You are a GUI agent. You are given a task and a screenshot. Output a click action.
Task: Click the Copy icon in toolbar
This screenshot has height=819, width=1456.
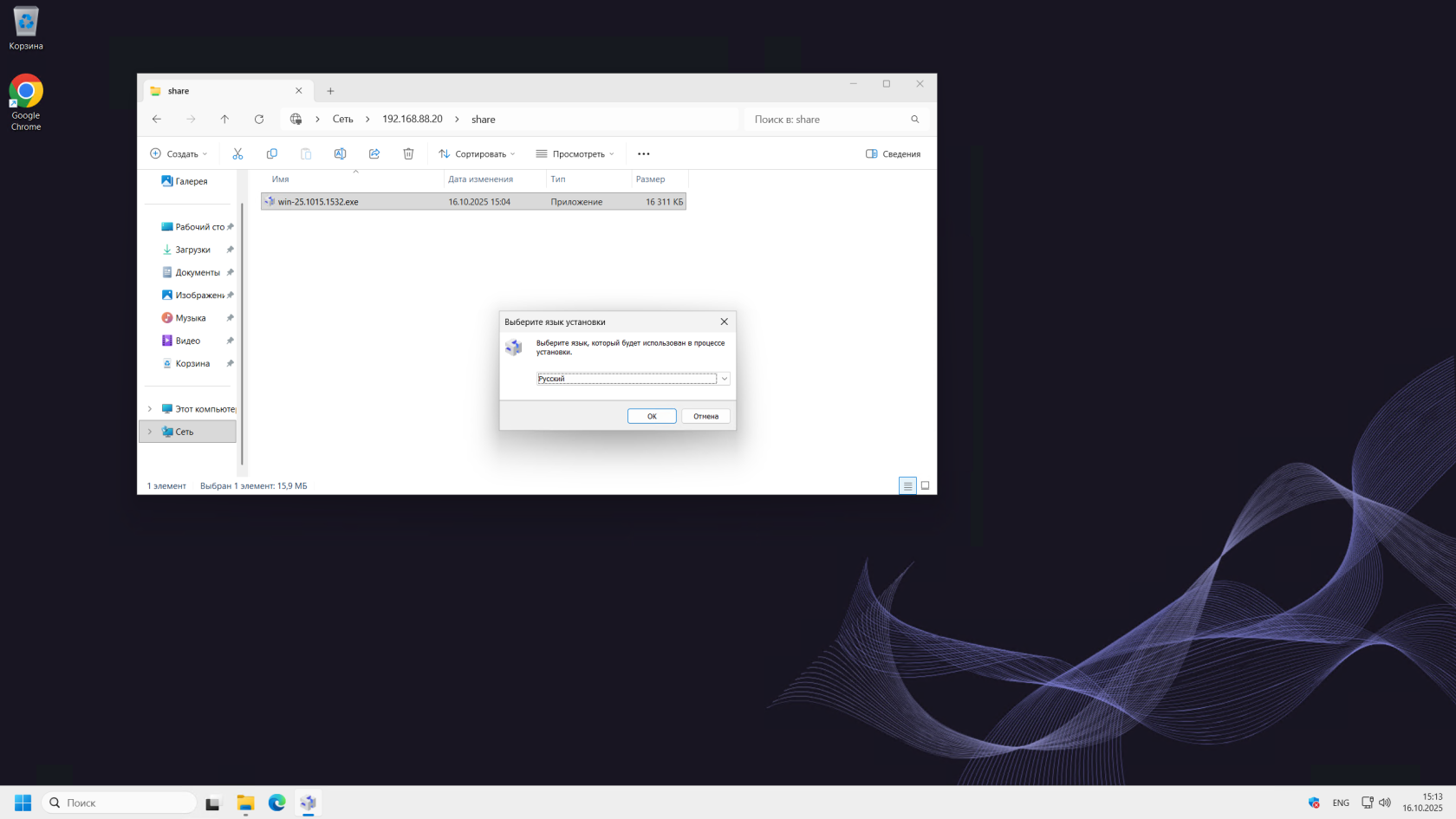[271, 153]
